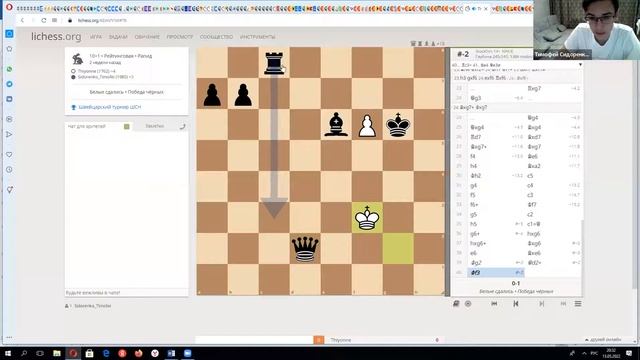Open the Zoom app in taskbar

click(x=187, y=353)
